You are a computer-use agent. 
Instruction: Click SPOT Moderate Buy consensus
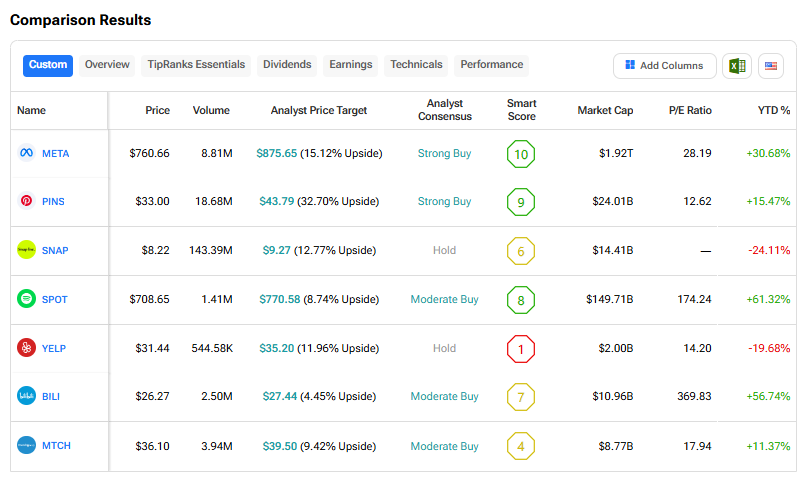click(x=444, y=299)
